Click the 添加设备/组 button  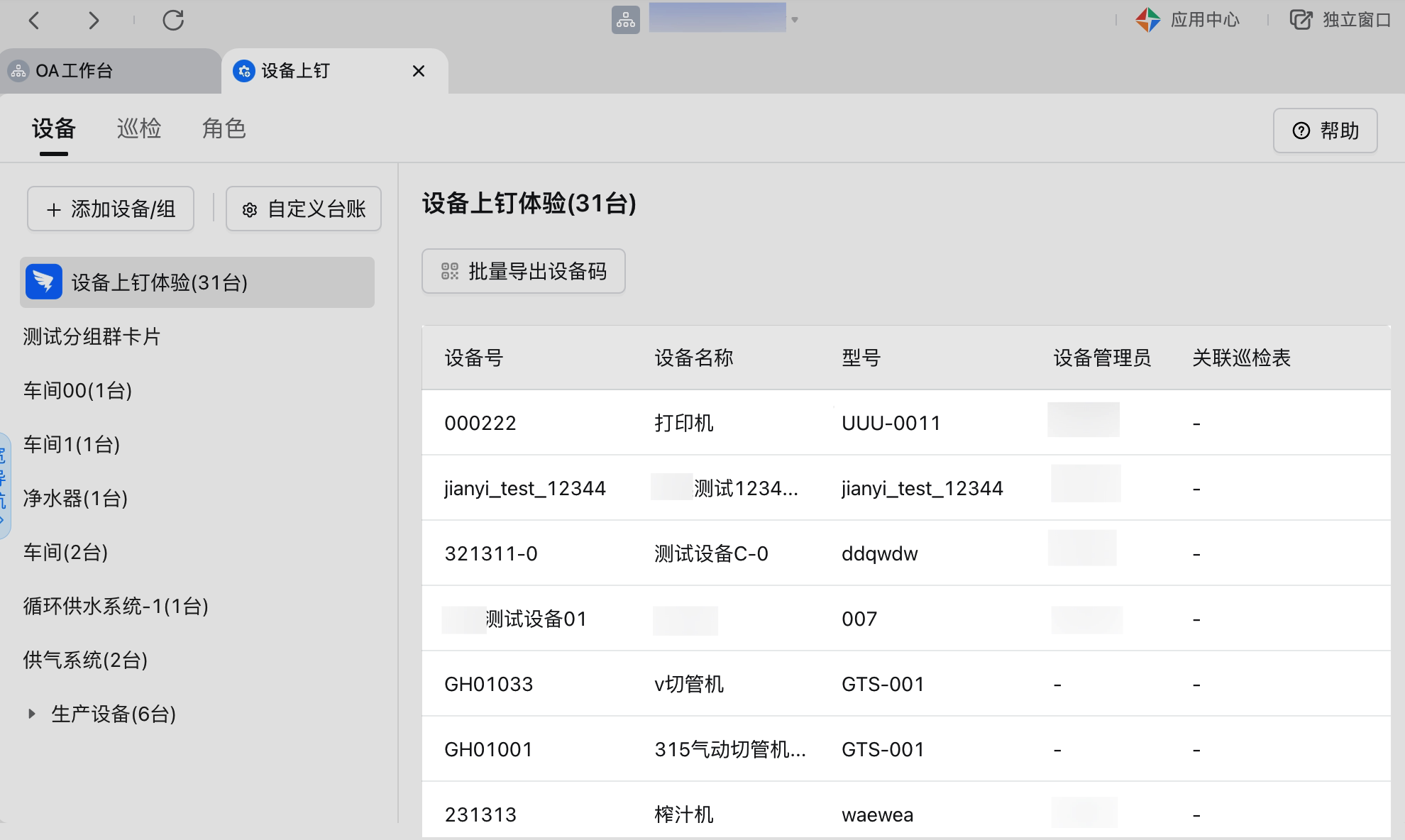[111, 209]
